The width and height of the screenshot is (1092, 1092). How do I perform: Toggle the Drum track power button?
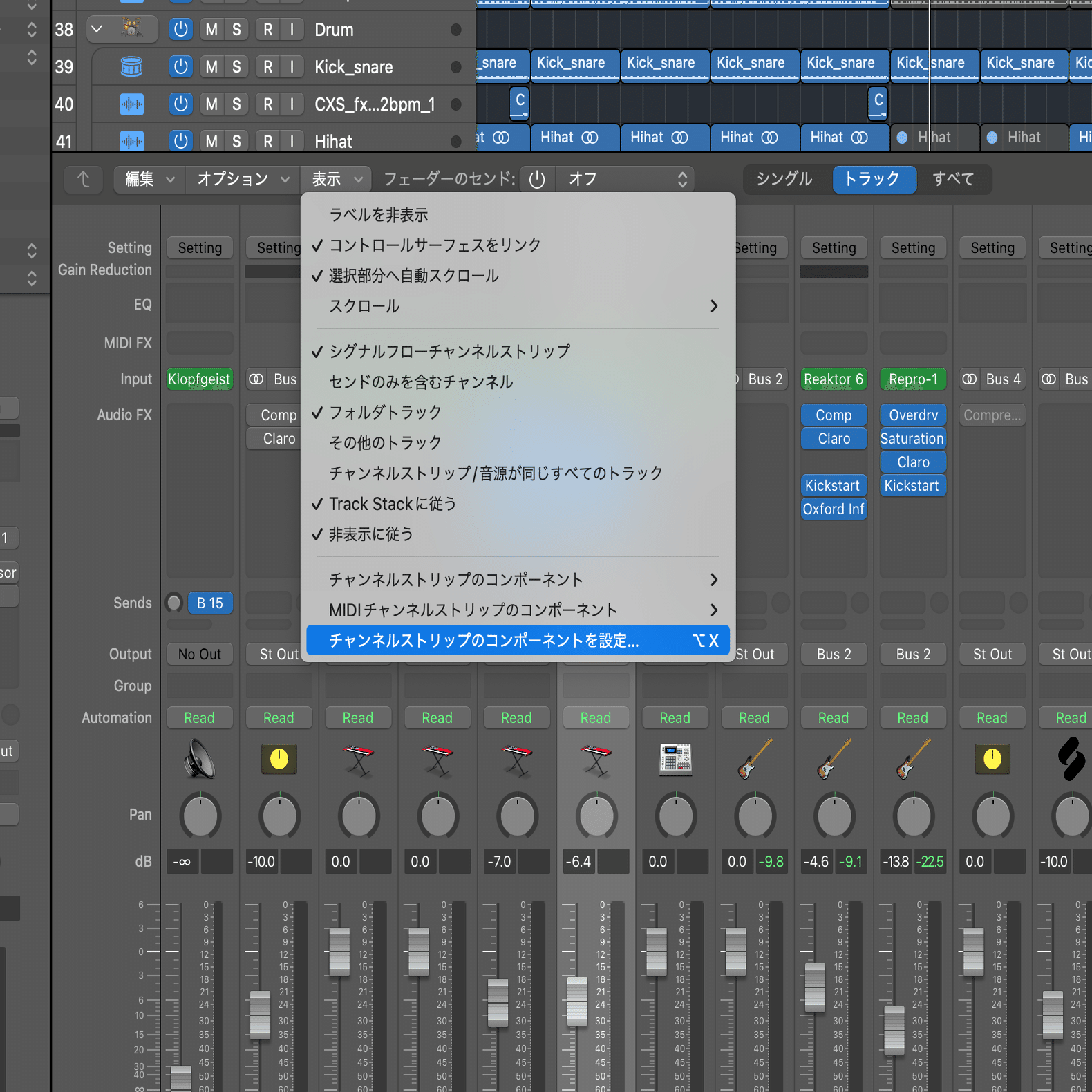180,29
